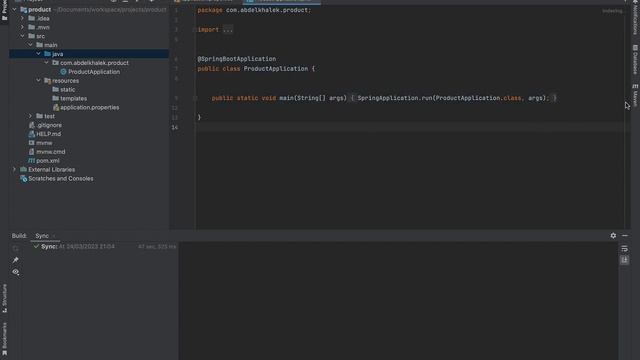The height and width of the screenshot is (360, 640).
Task: Open pom.xml file
Action: pos(47,161)
